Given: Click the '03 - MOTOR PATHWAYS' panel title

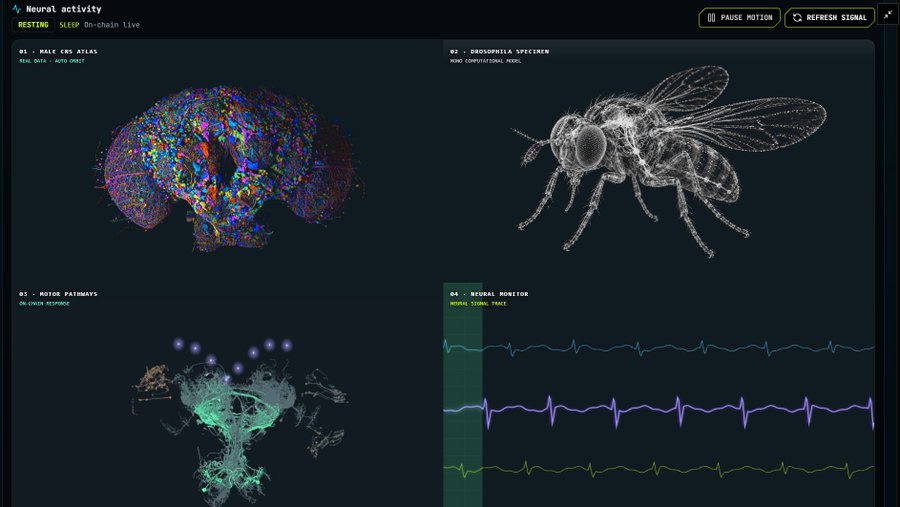Looking at the screenshot, I should [x=59, y=294].
